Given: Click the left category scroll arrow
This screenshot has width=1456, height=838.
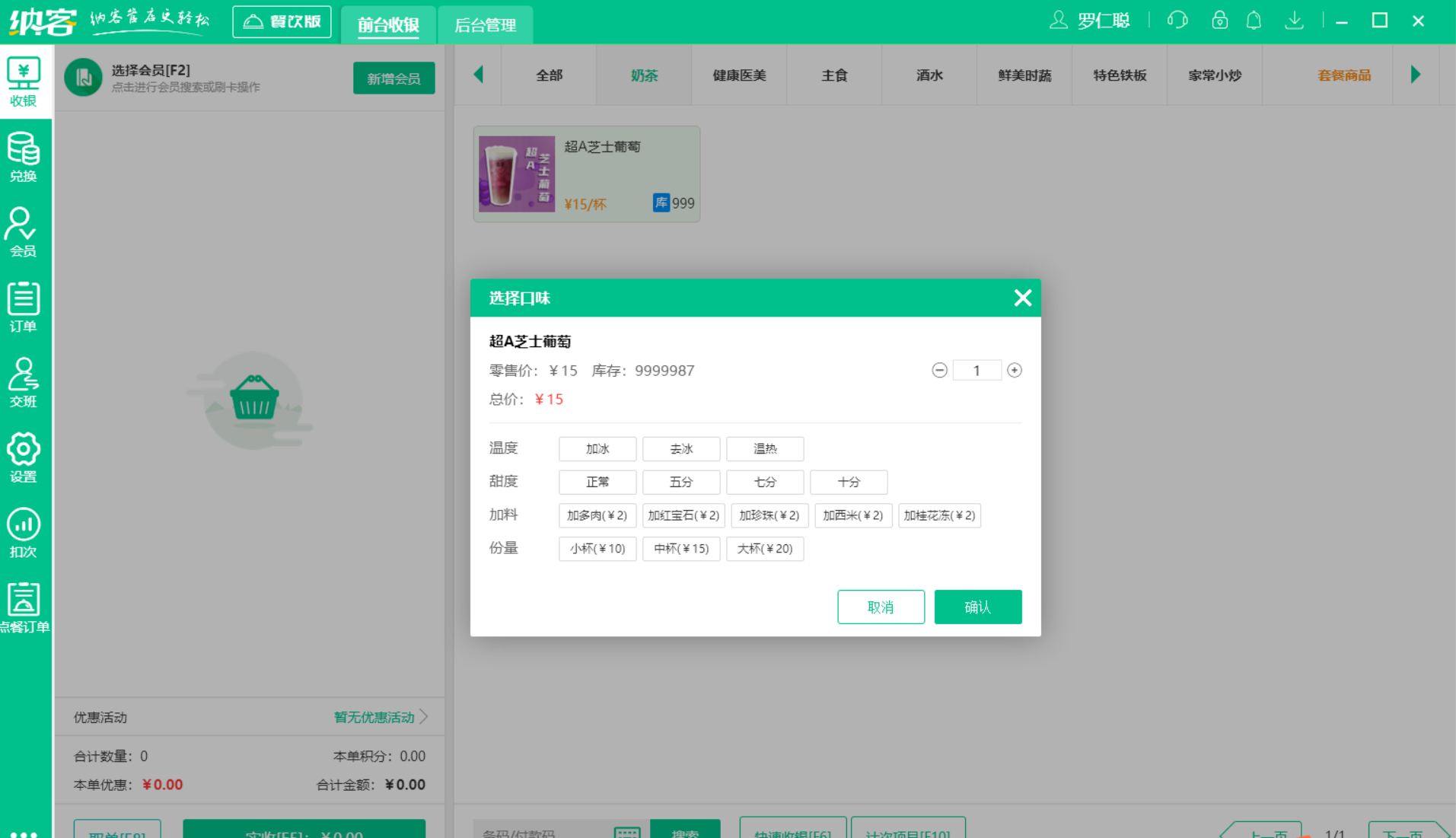Looking at the screenshot, I should point(478,75).
